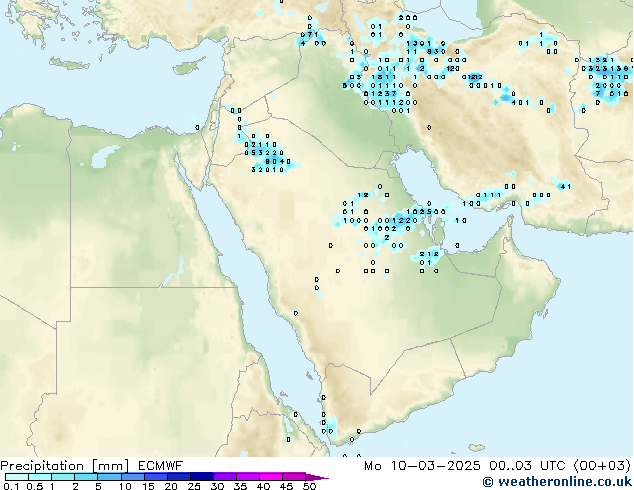Image resolution: width=634 pixels, height=490 pixels.
Task: Click the 'ECMWF' model label
Action: tap(161, 466)
